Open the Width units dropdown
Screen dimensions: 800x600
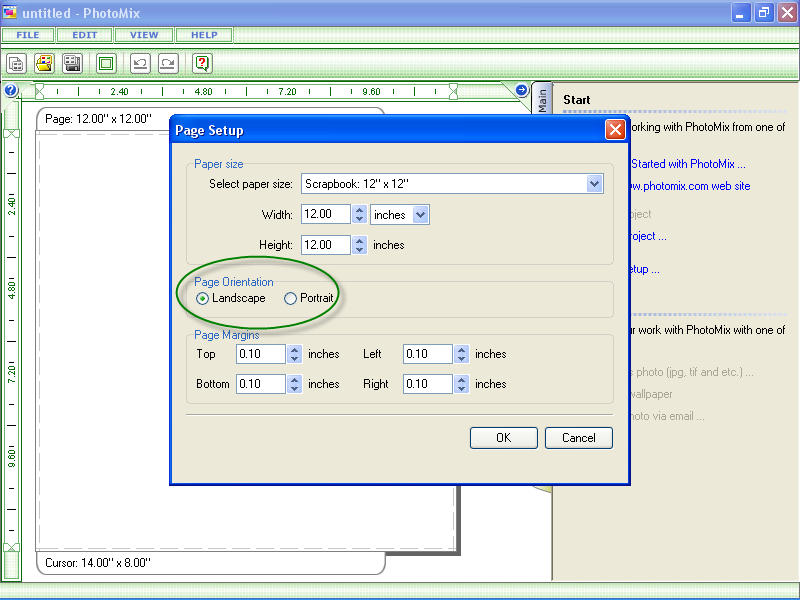pyautogui.click(x=420, y=215)
